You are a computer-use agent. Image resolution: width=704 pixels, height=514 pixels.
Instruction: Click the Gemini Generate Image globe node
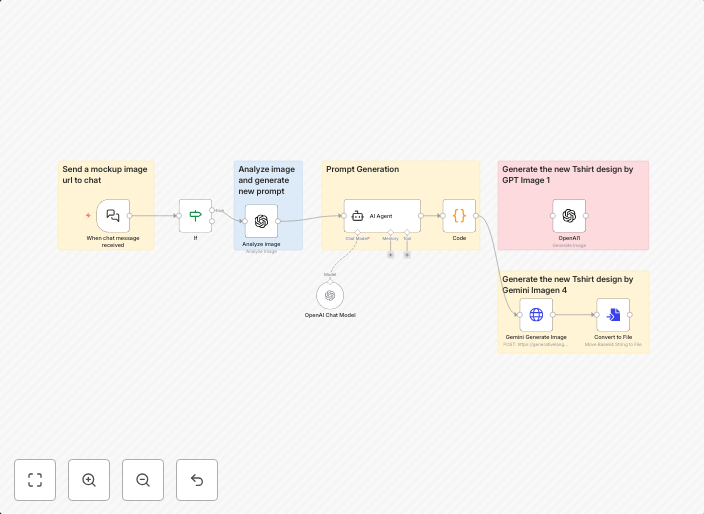536,315
